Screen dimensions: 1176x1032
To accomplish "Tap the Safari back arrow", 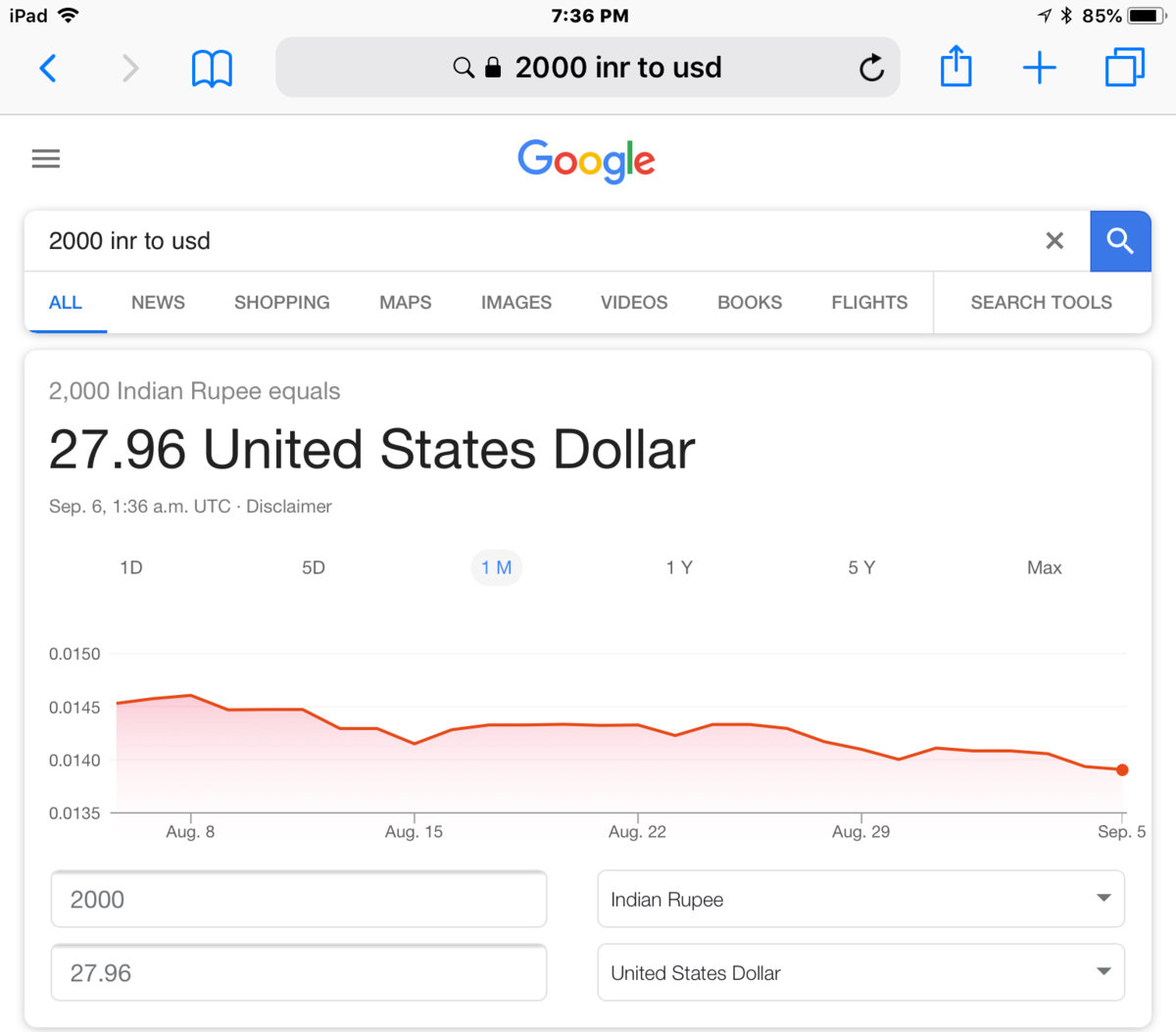I will click(x=47, y=68).
